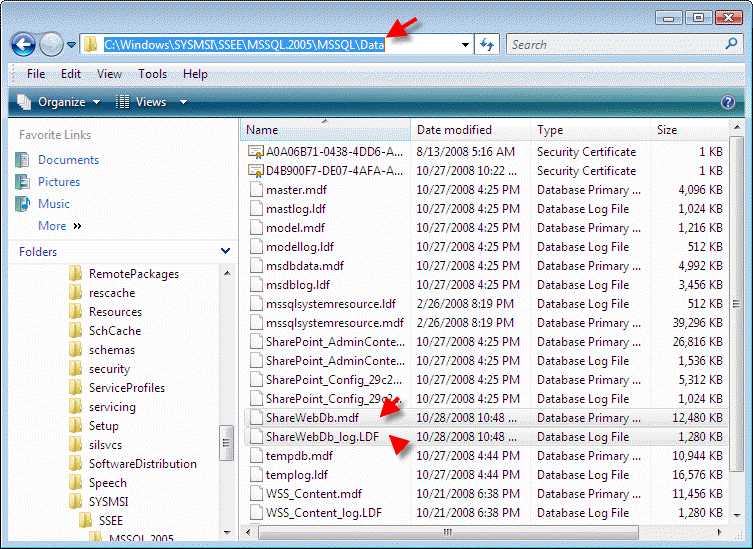This screenshot has width=753, height=549.
Task: Click the WSS_Content.mdf file icon
Action: coord(256,494)
